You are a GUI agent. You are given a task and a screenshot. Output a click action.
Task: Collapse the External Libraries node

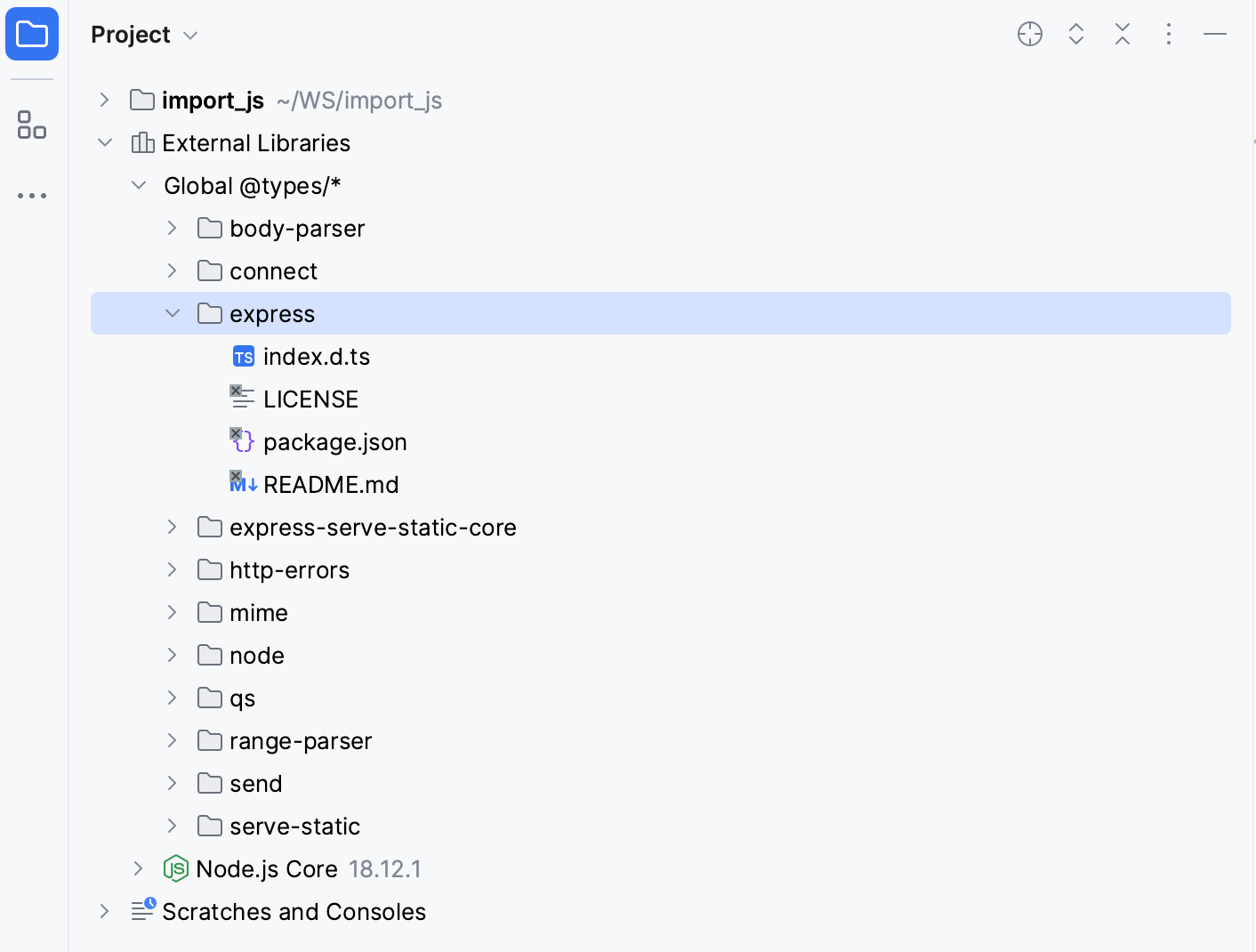click(x=104, y=142)
